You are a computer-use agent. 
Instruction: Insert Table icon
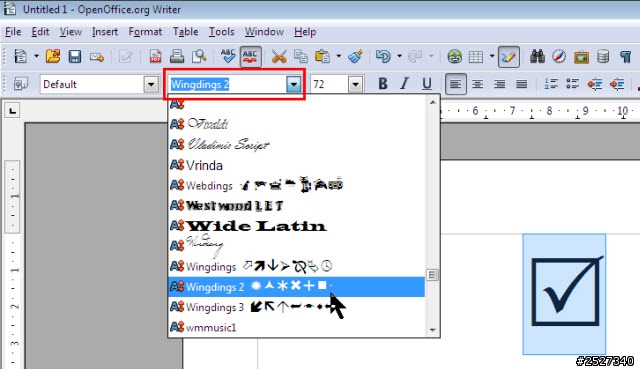click(476, 56)
